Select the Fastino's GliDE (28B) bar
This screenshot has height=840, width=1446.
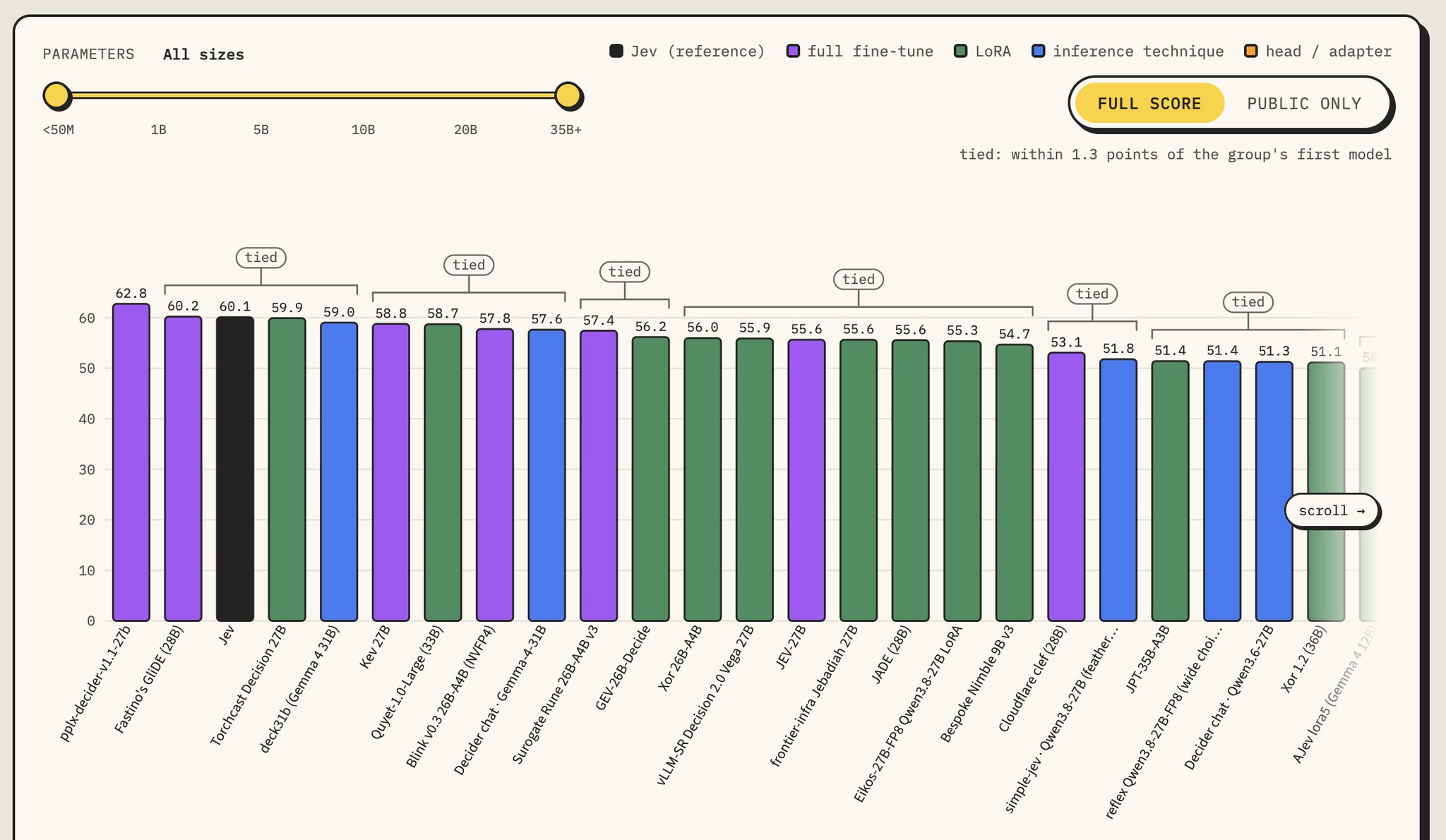[183, 469]
